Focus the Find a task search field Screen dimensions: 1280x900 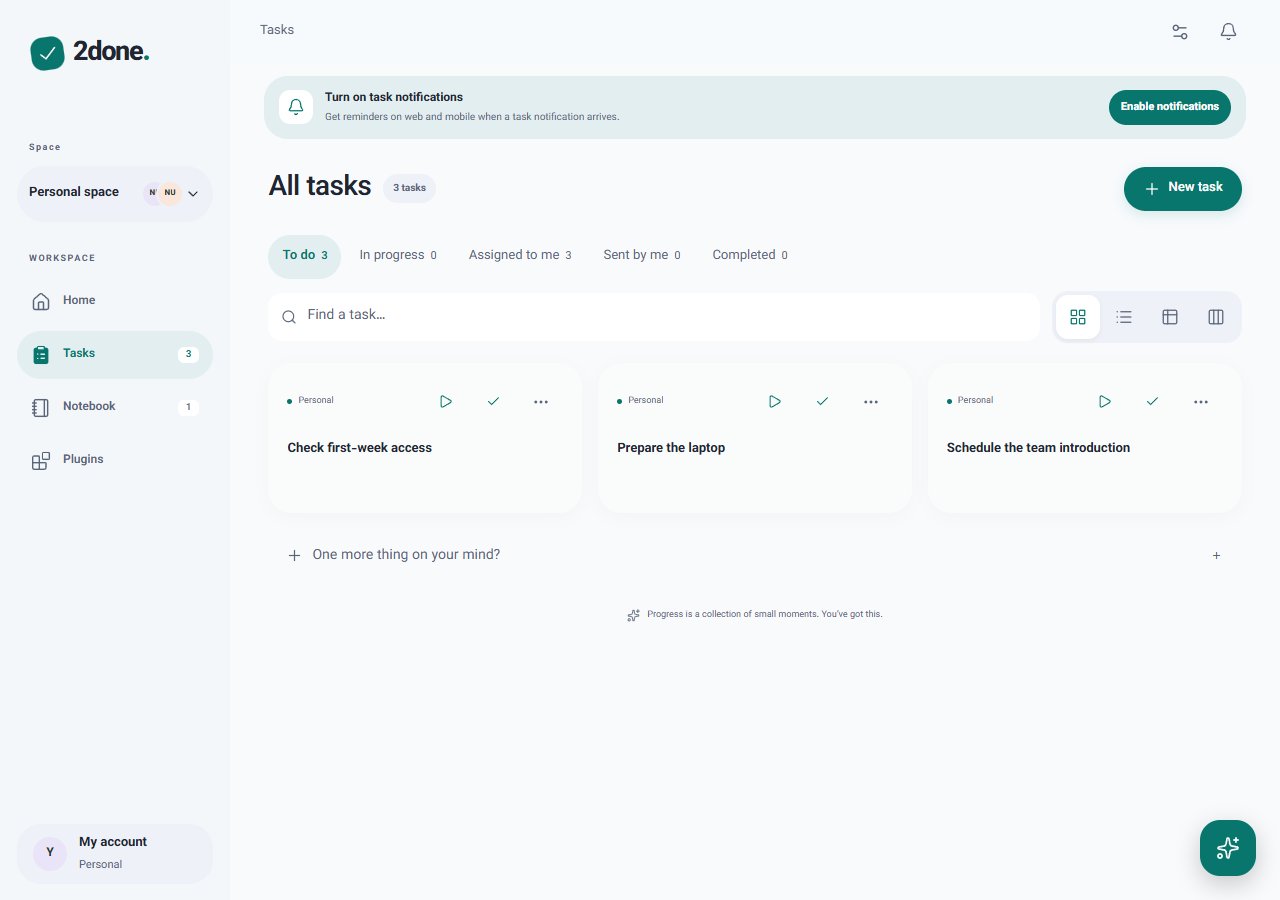point(654,316)
